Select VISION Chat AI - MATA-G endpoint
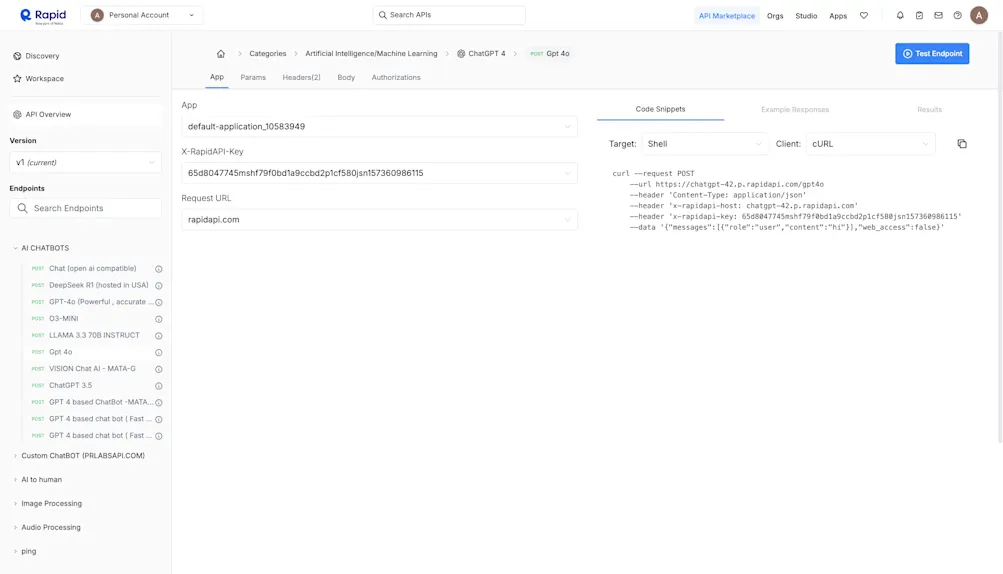 point(92,369)
